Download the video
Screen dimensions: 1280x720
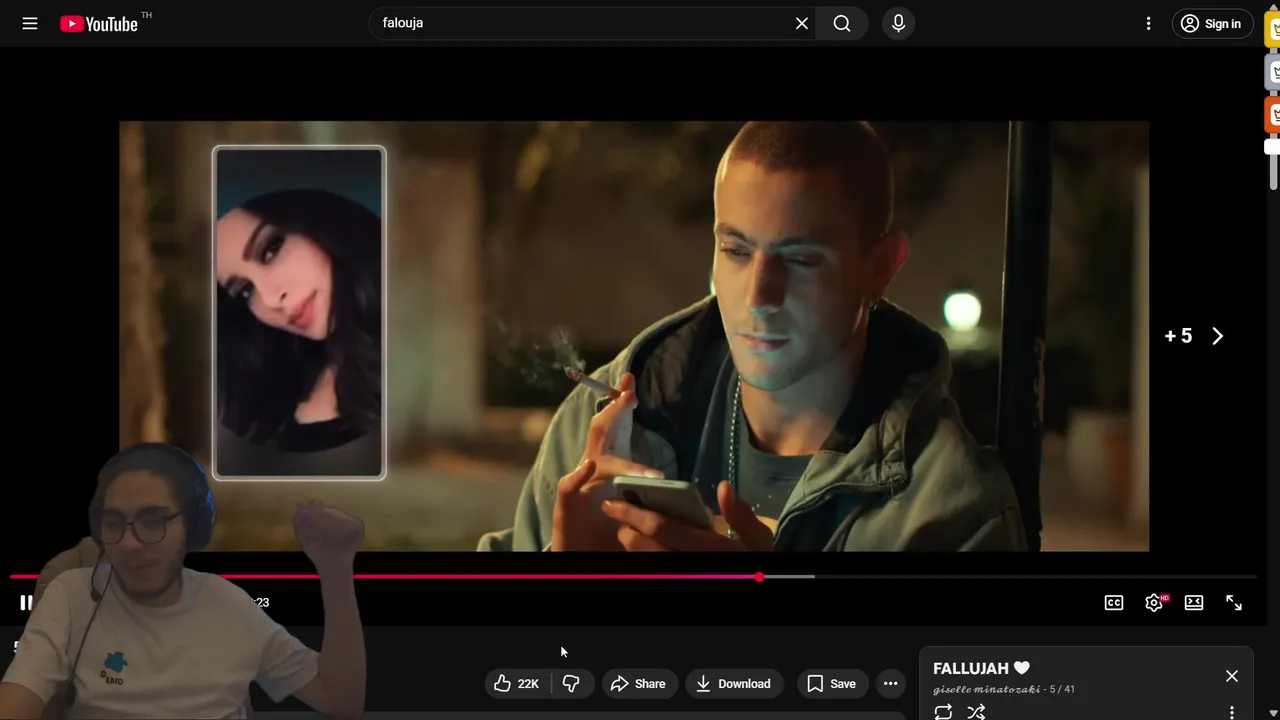click(x=733, y=683)
